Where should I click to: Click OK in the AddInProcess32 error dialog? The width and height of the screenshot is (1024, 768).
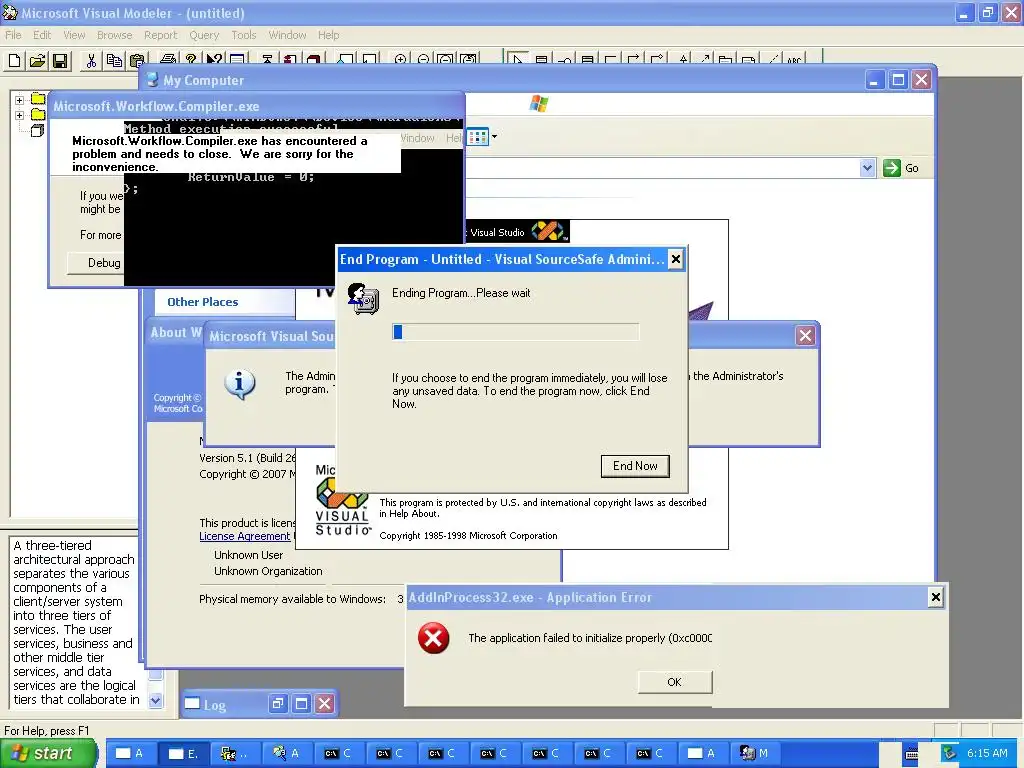pyautogui.click(x=675, y=682)
